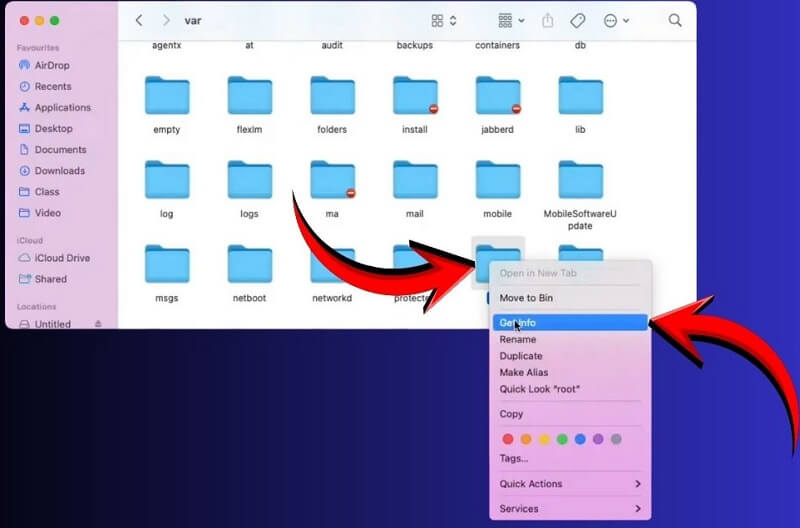Choose Rename in context menu
This screenshot has width=800, height=528.
[570, 339]
